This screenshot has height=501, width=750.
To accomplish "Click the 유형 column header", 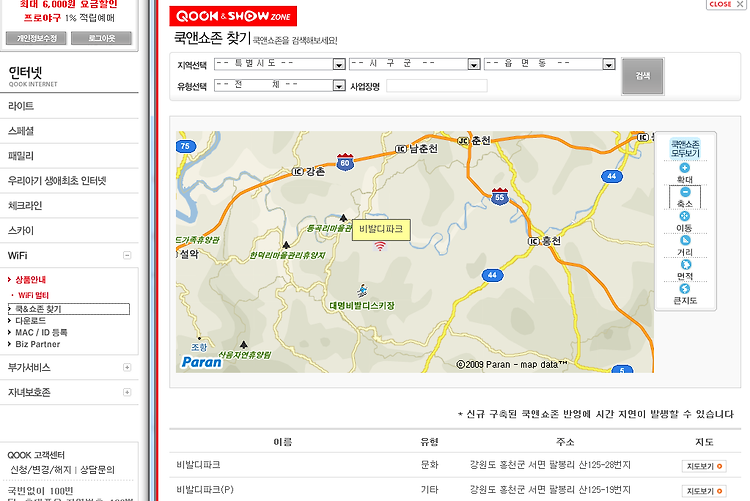I will [x=429, y=442].
